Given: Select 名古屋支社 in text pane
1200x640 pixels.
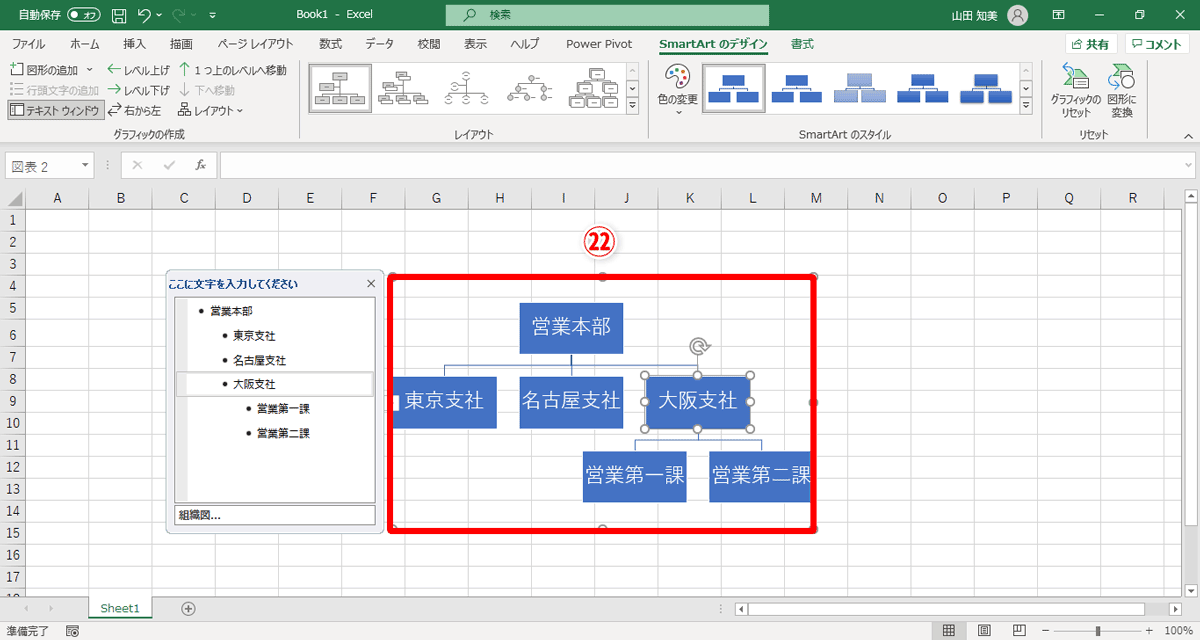Looking at the screenshot, I should [x=259, y=360].
